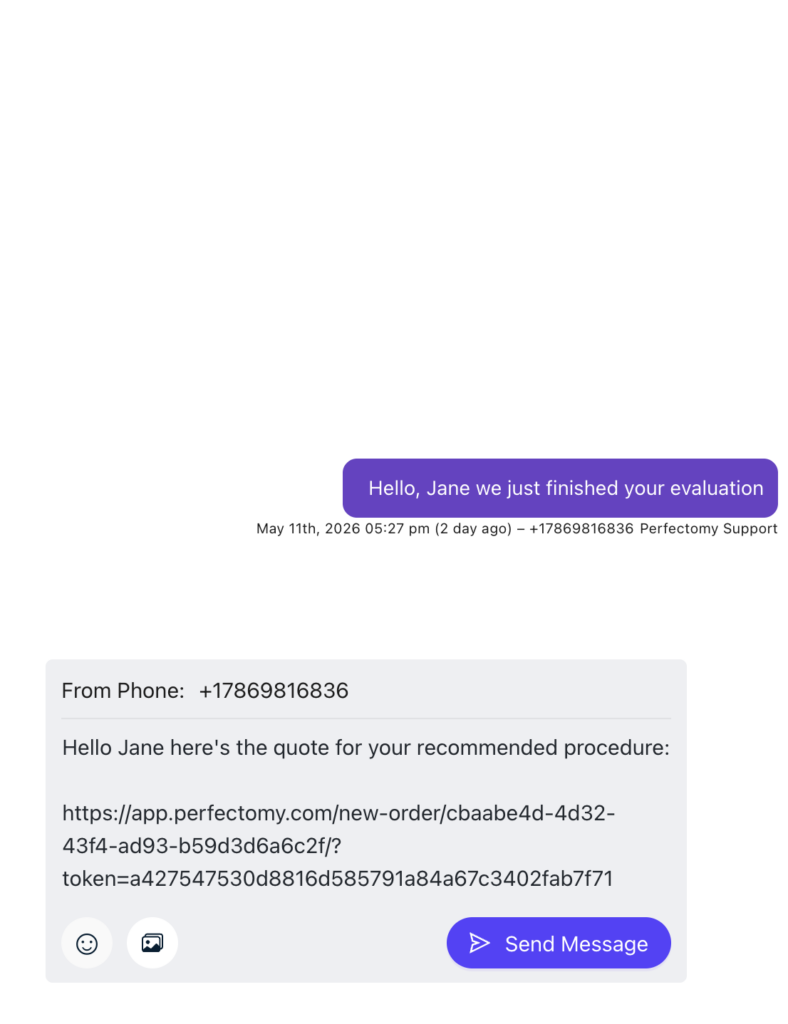
Task: Click the sender phone +17869816836 under the bubble
Action: click(581, 528)
